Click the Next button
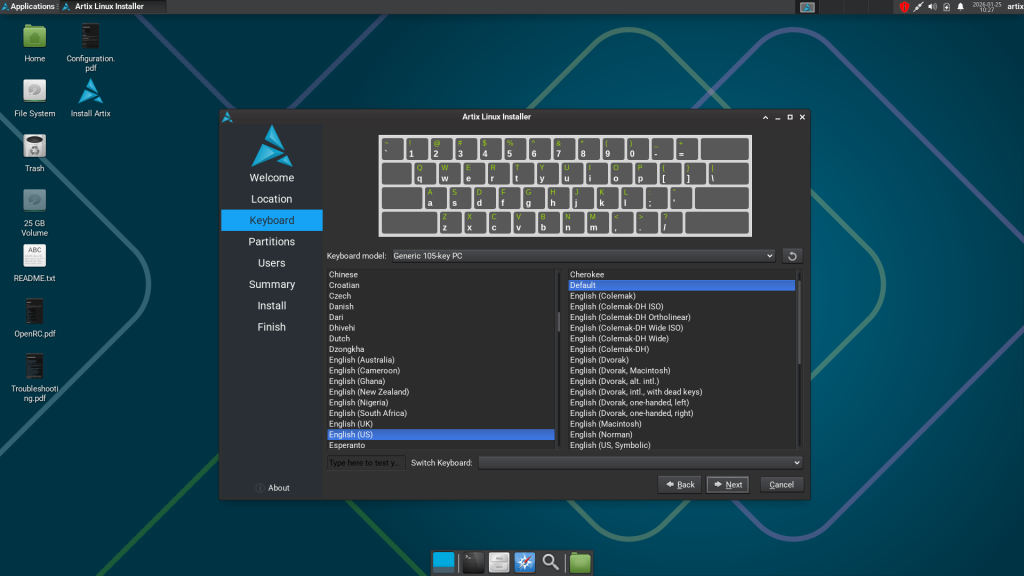This screenshot has width=1024, height=576. tap(727, 485)
